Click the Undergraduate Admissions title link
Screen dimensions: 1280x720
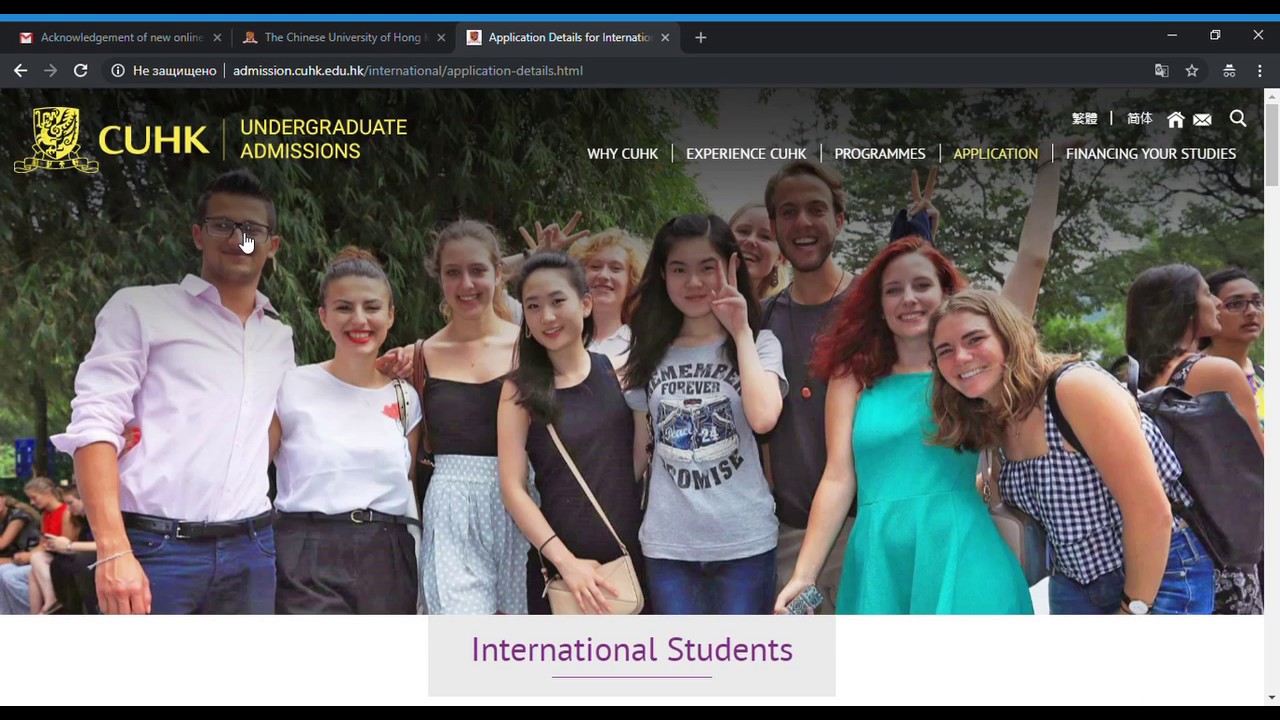(323, 139)
